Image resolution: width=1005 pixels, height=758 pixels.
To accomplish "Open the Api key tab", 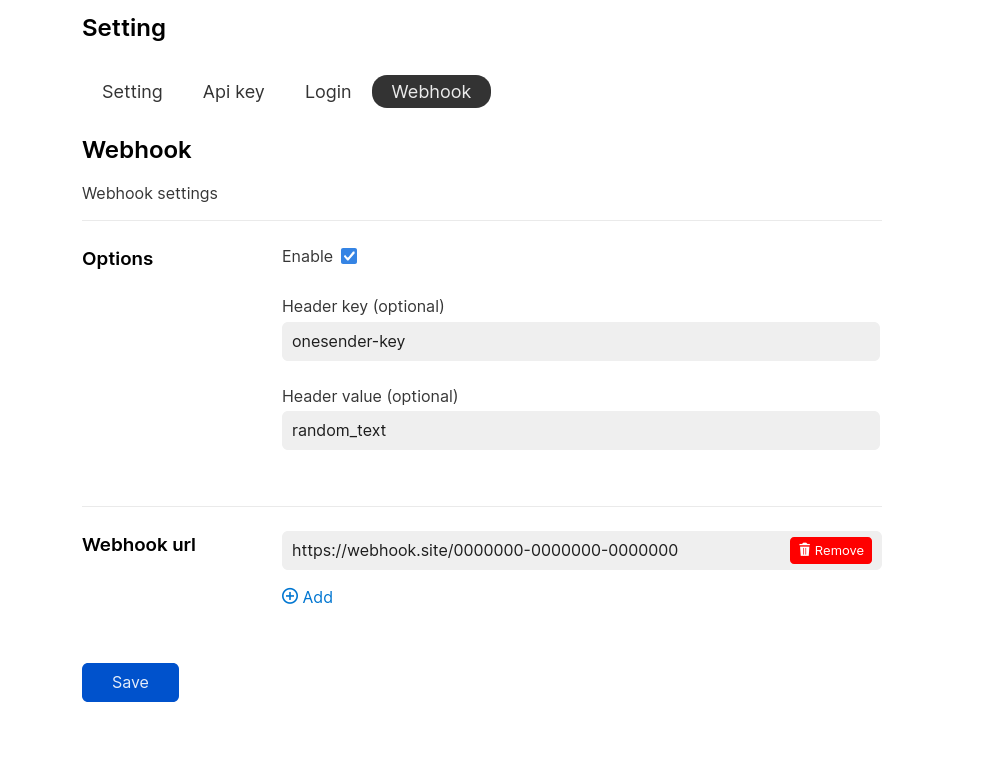I will click(x=233, y=92).
